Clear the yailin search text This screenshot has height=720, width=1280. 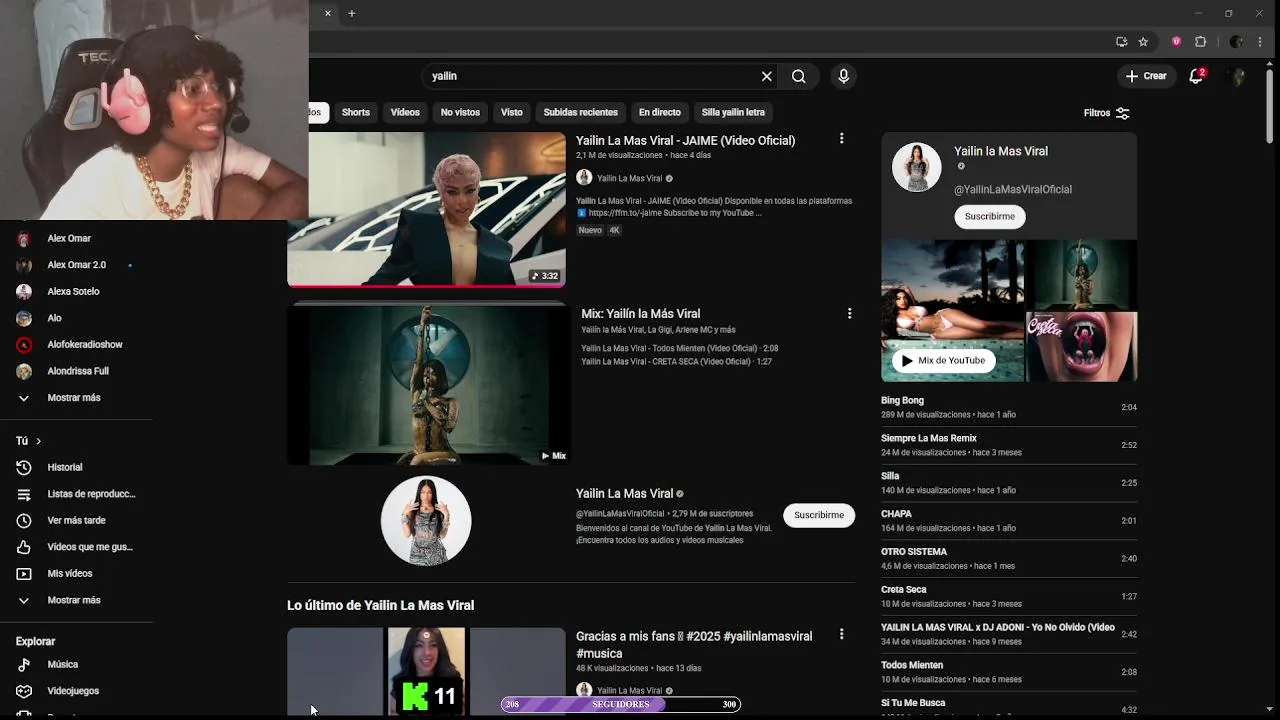click(767, 76)
